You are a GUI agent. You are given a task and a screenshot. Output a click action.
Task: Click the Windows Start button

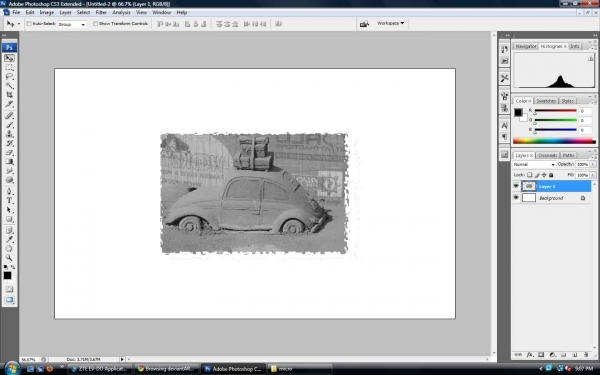pyautogui.click(x=11, y=368)
